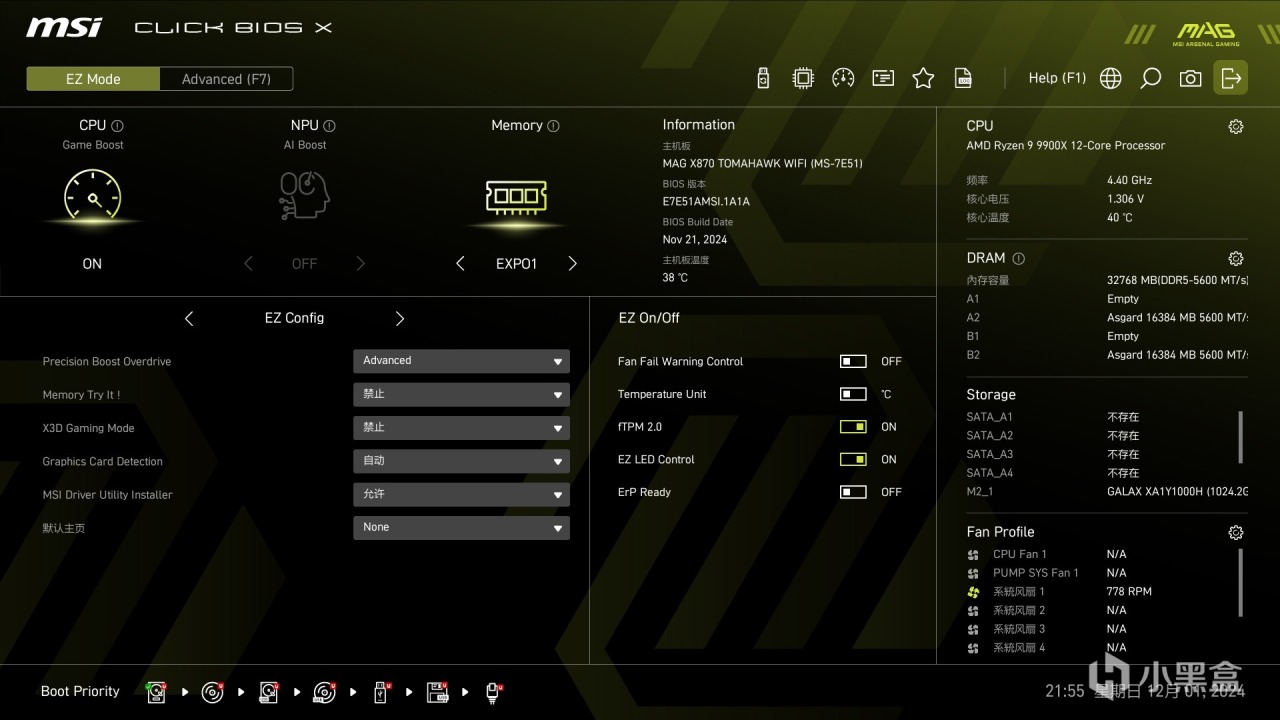Select the USB optical disc boot device icon

325,691
